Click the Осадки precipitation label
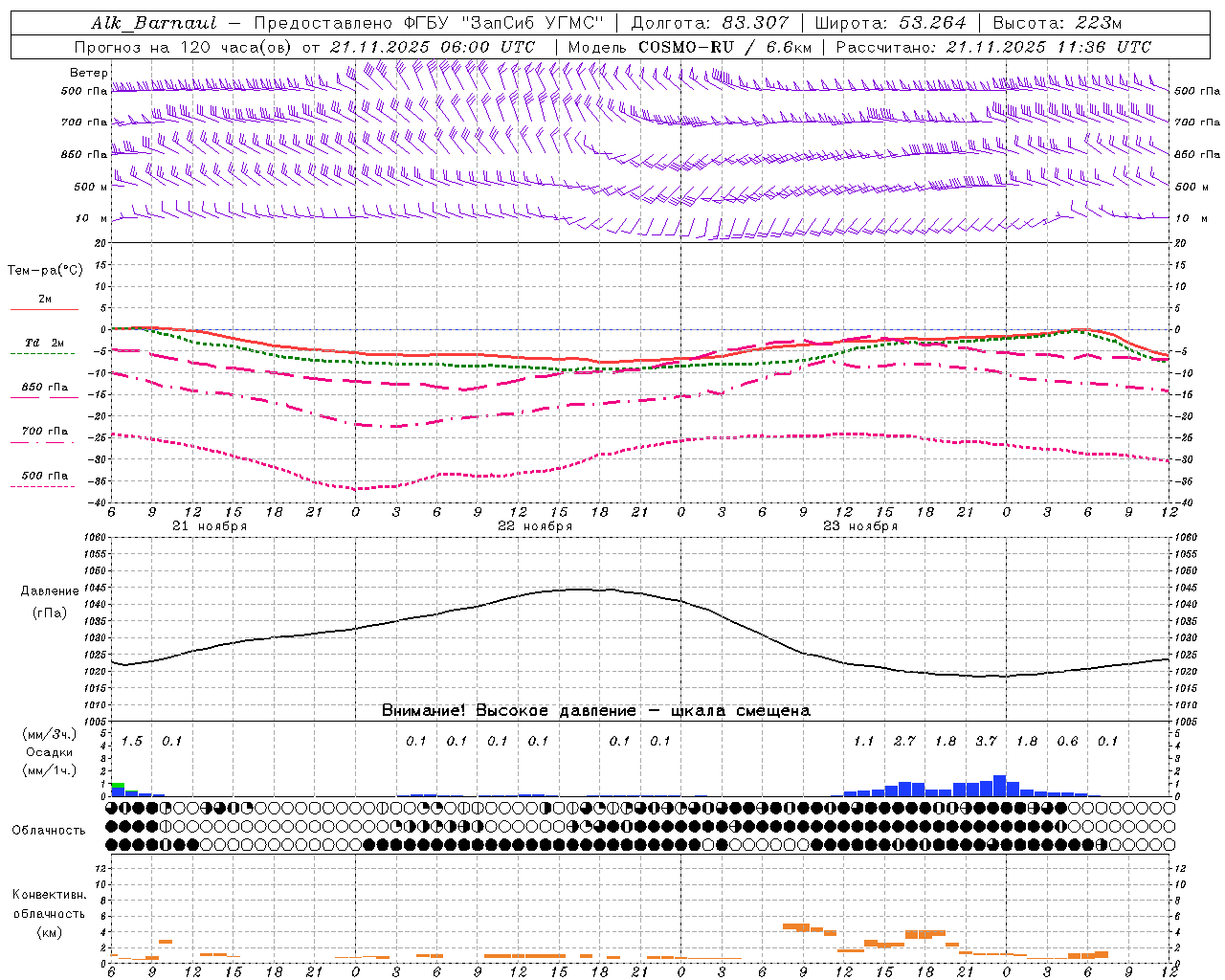The height and width of the screenshot is (980, 1225). [49, 752]
